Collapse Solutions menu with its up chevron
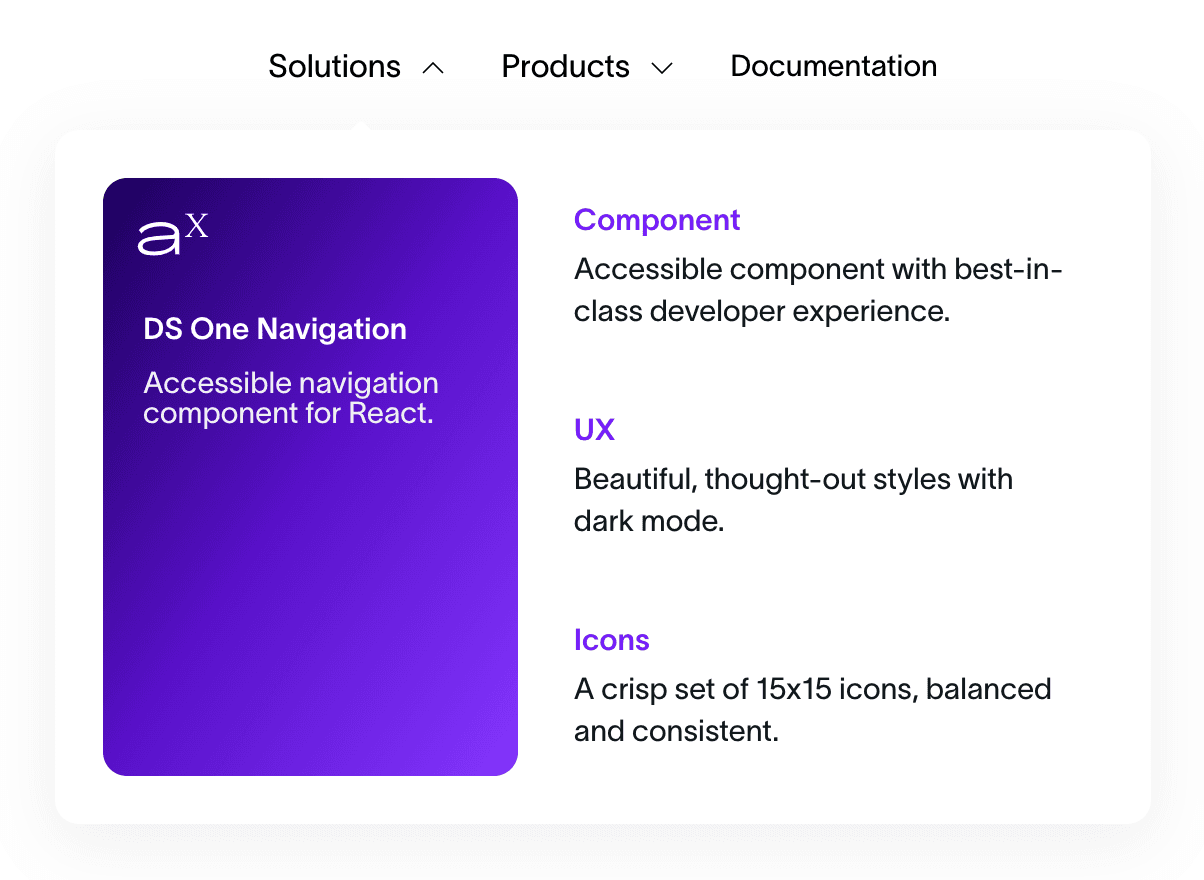This screenshot has height=880, width=1204. point(433,68)
